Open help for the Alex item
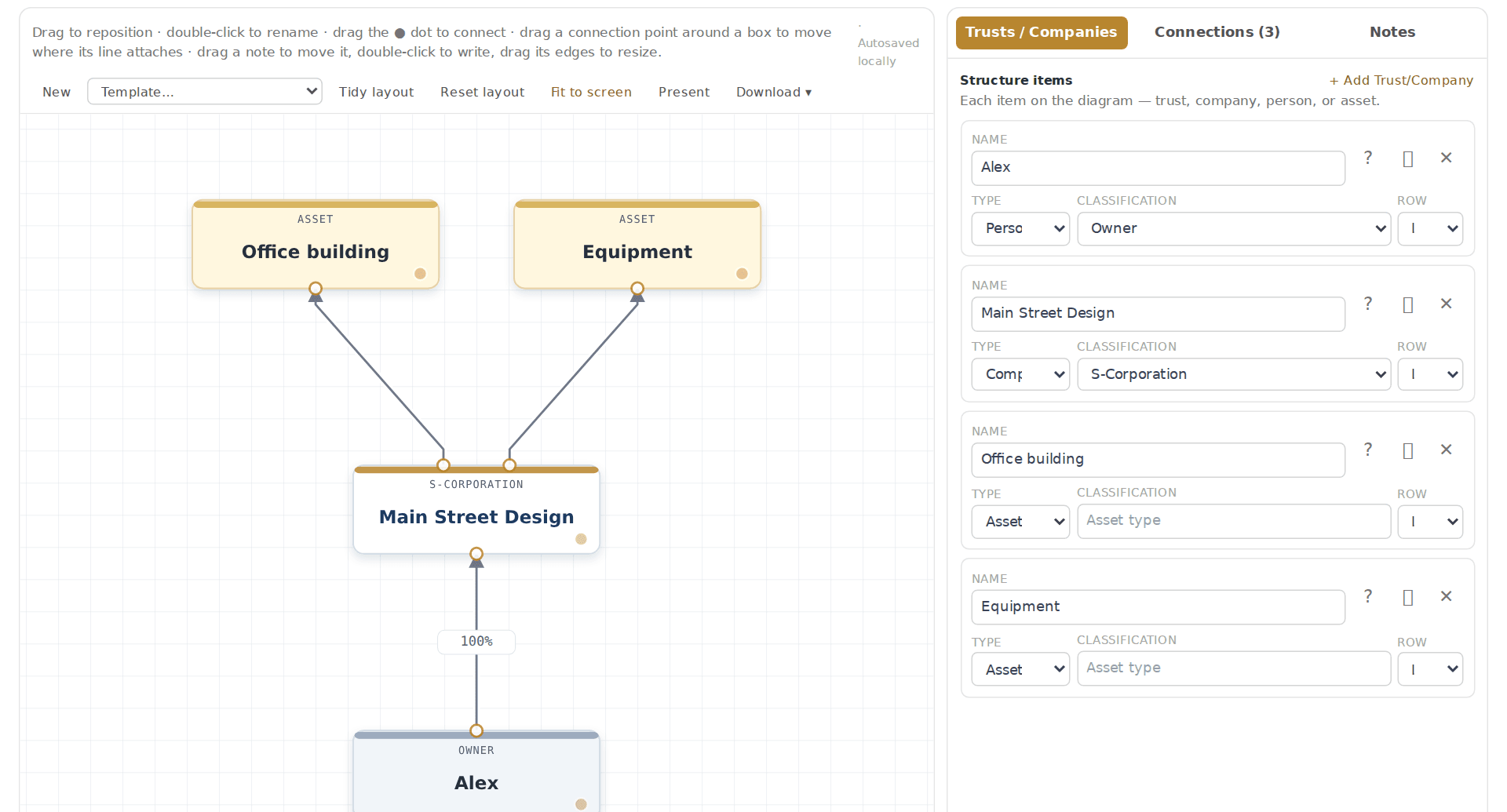This screenshot has width=1507, height=812. 1368,158
